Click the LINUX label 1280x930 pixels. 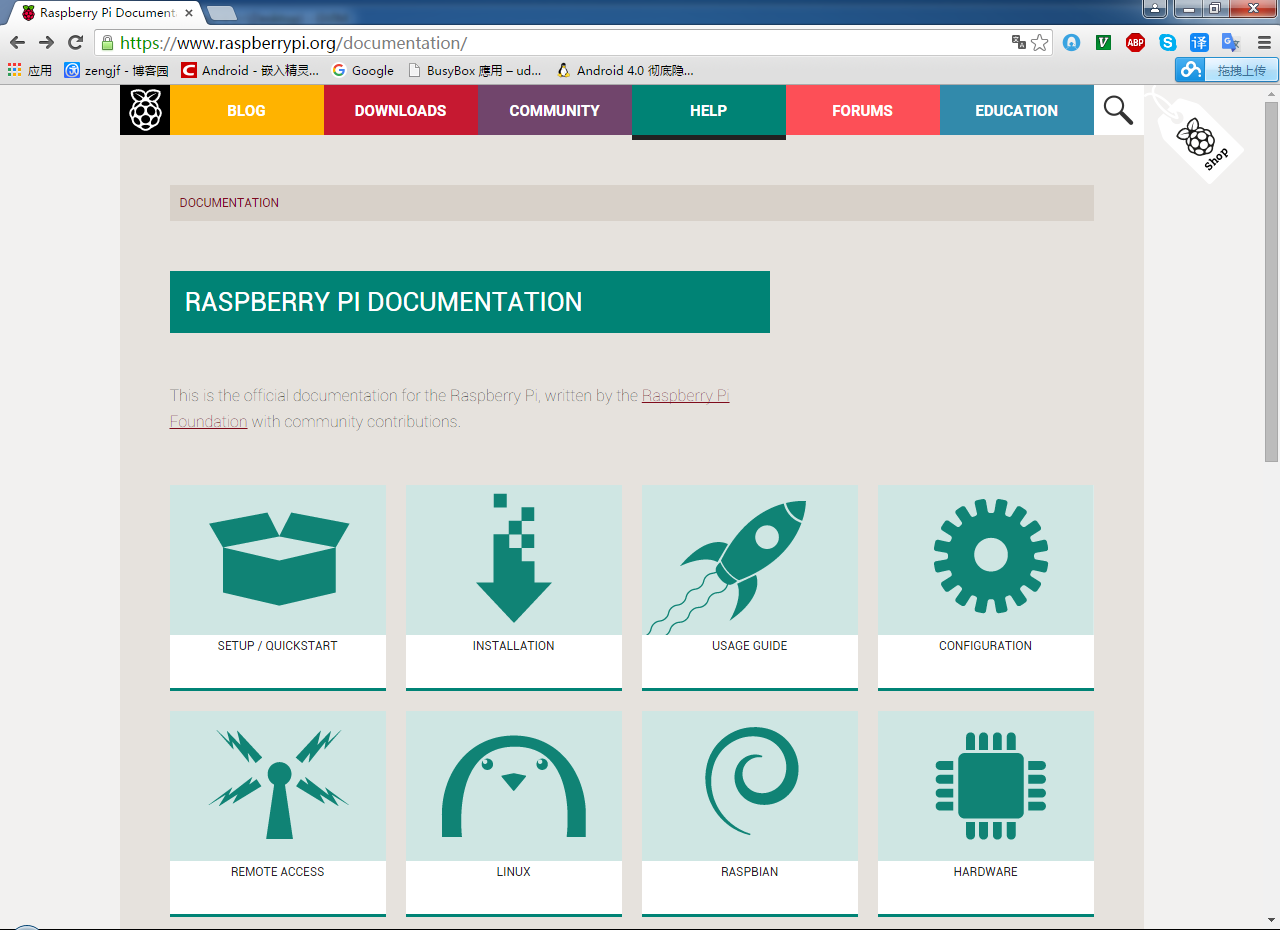(514, 872)
